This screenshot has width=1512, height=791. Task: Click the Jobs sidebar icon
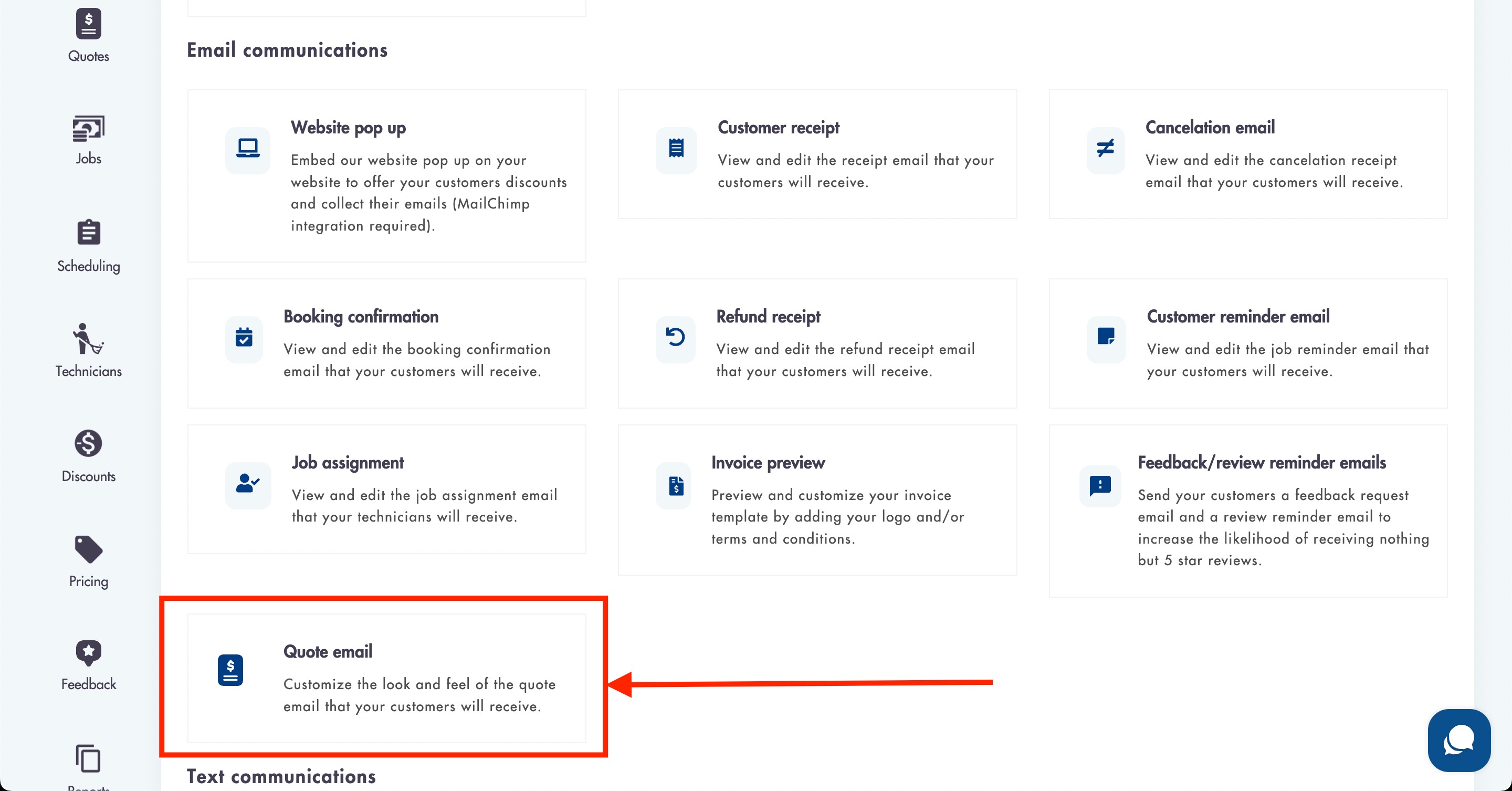pyautogui.click(x=88, y=129)
